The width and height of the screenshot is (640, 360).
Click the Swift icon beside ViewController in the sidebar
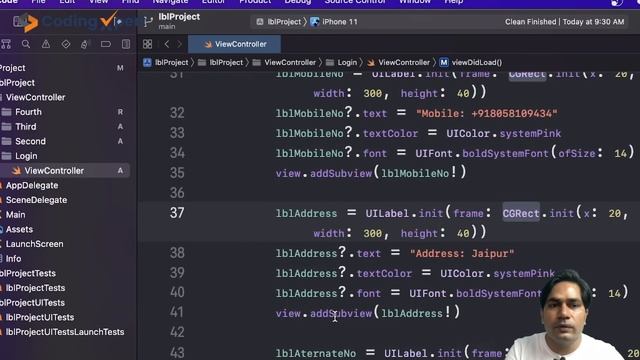tap(17, 171)
